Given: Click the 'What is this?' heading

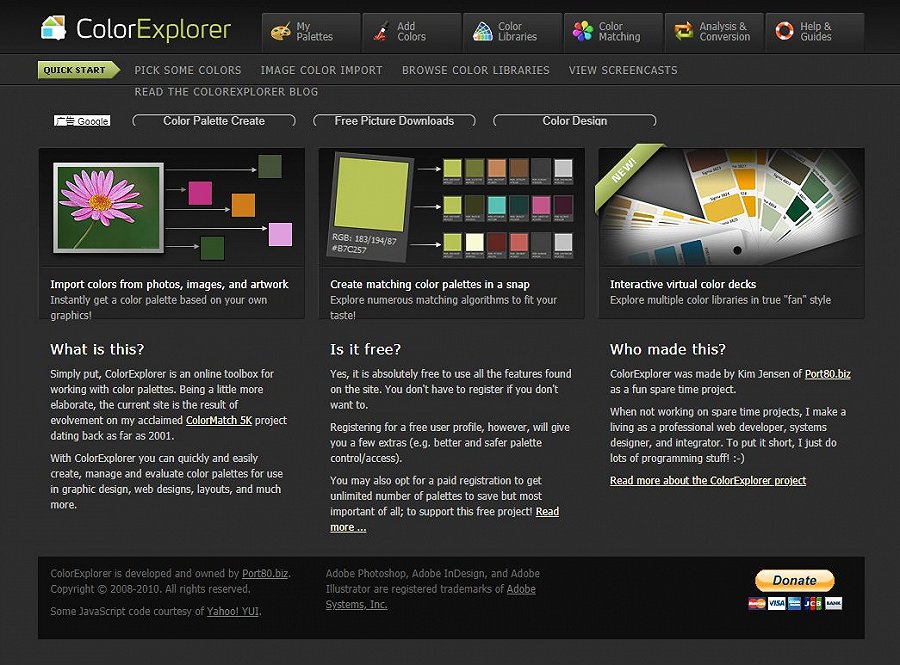Looking at the screenshot, I should click(97, 349).
